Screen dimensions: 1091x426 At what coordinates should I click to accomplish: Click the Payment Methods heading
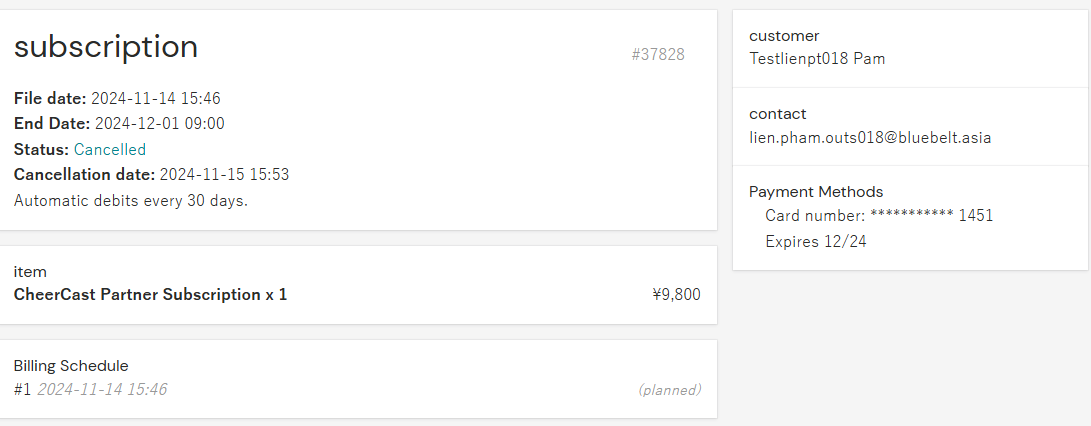click(x=816, y=192)
